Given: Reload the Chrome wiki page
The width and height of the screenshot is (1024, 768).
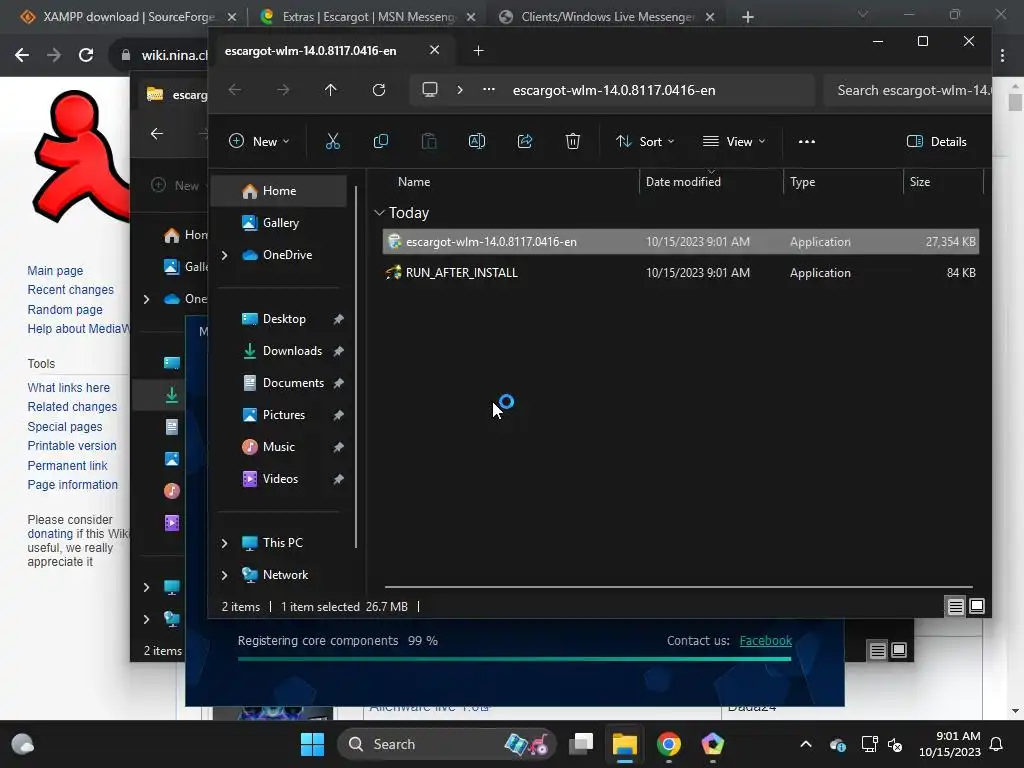Looking at the screenshot, I should pyautogui.click(x=86, y=56).
